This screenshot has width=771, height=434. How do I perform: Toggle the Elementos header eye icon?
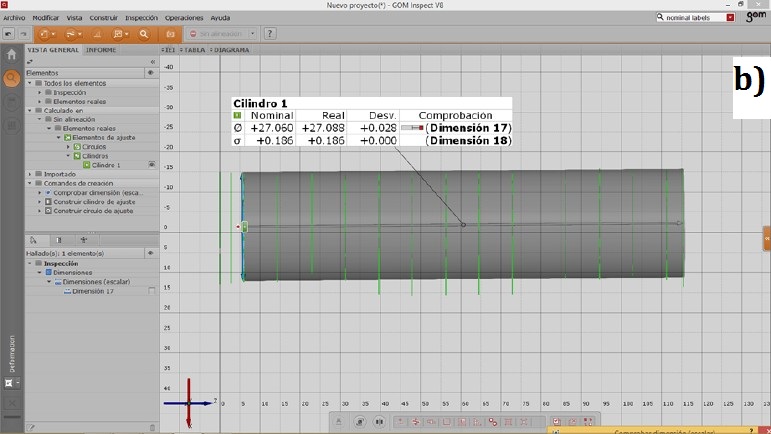coord(151,73)
